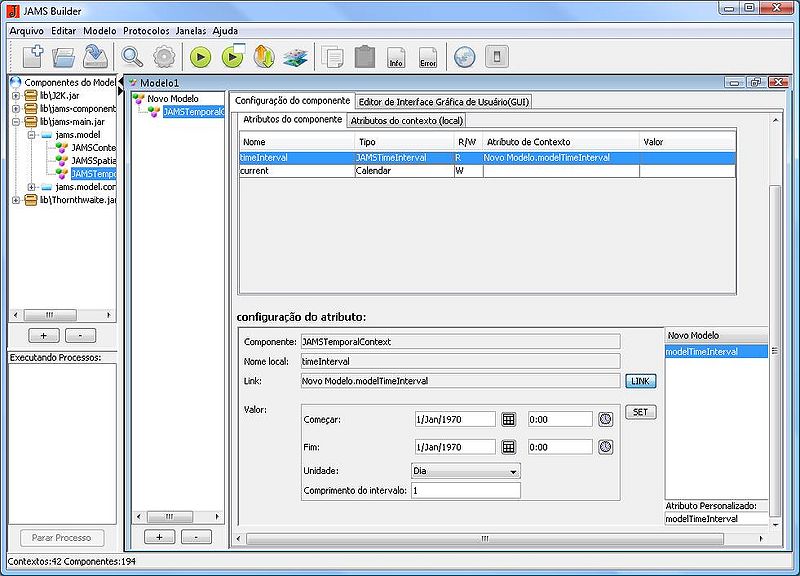This screenshot has height=576, width=800.
Task: Open the Info log via the Info icon
Action: click(394, 56)
